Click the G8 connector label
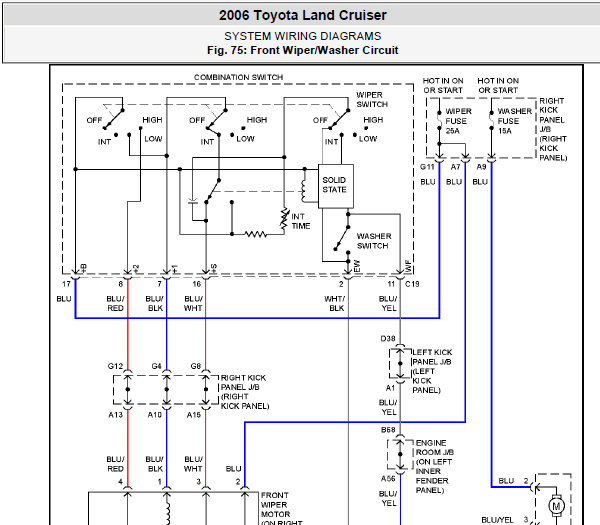 (x=196, y=366)
